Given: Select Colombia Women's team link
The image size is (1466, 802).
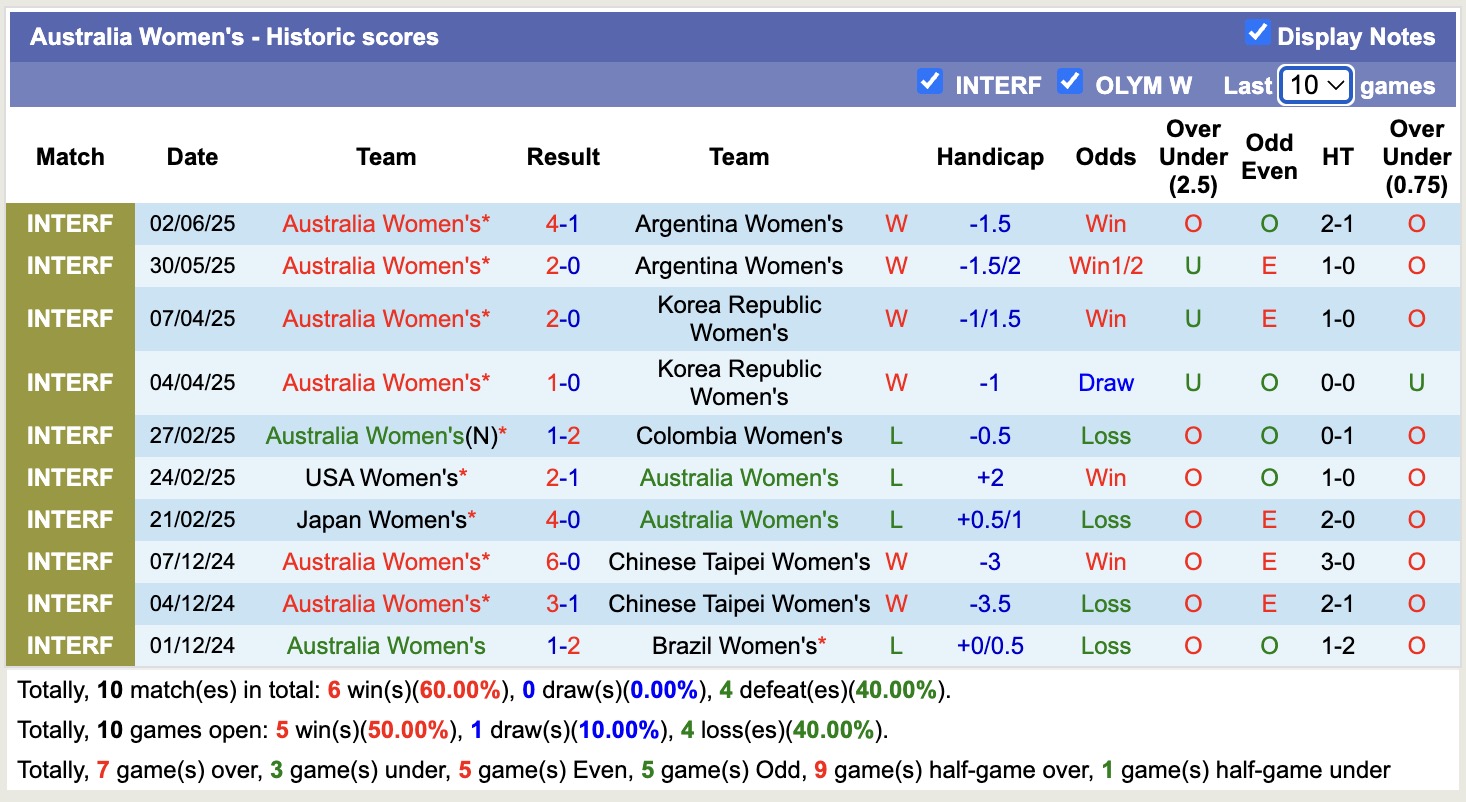Looking at the screenshot, I should 739,436.
